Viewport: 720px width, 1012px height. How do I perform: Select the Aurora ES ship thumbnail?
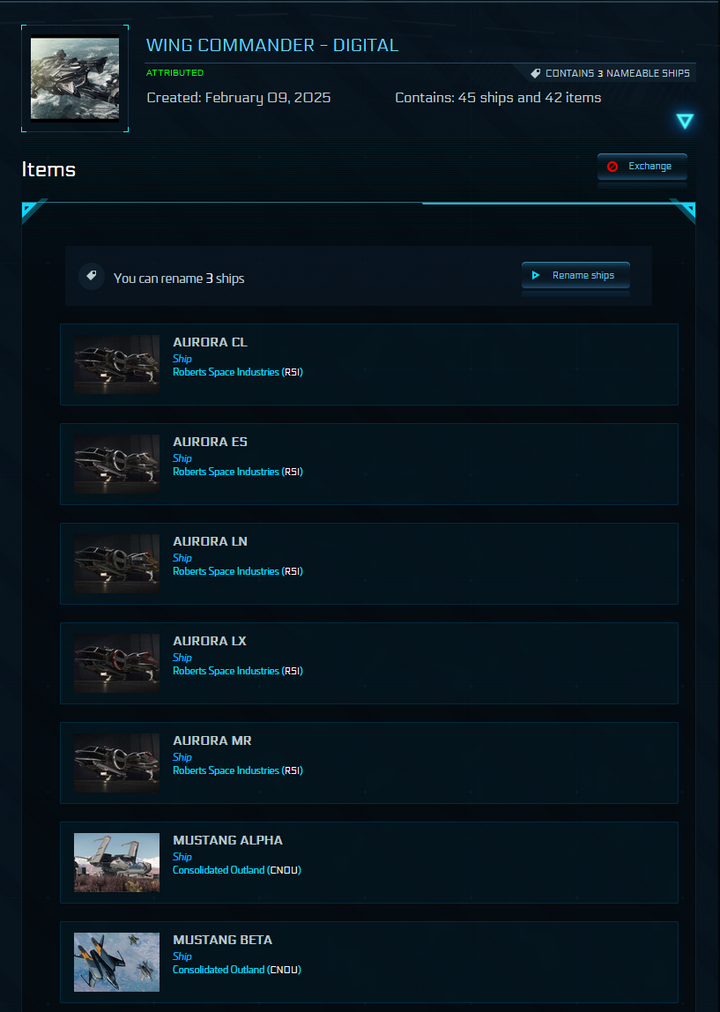pos(117,464)
